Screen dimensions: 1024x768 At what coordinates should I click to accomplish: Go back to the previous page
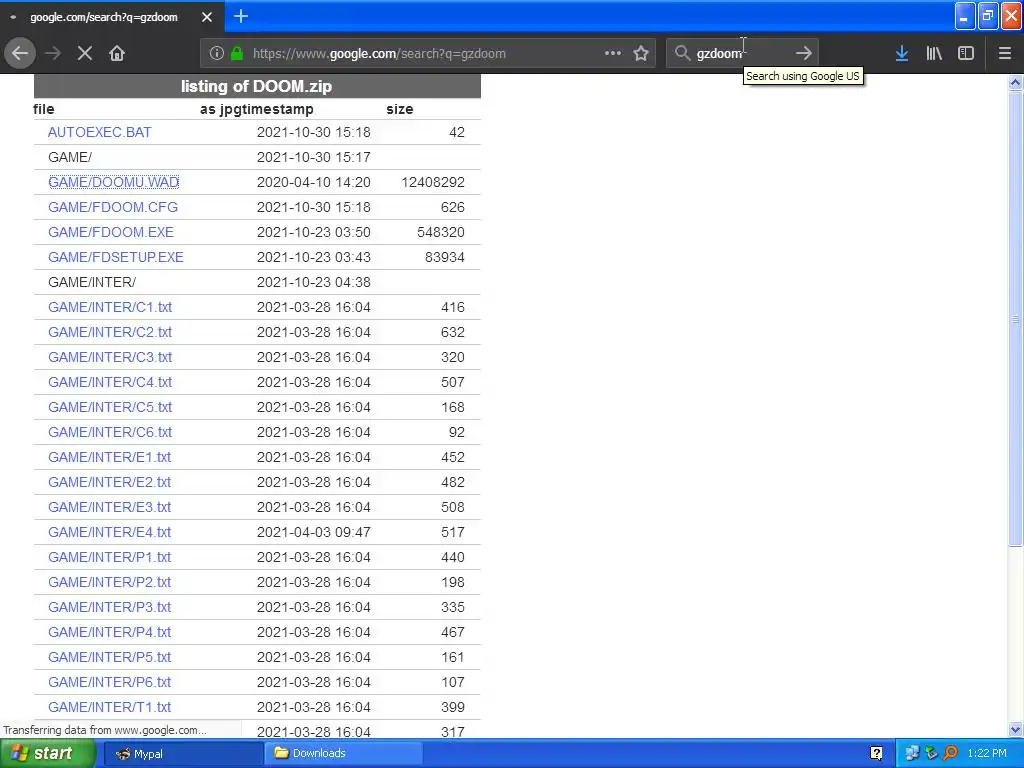pos(20,53)
